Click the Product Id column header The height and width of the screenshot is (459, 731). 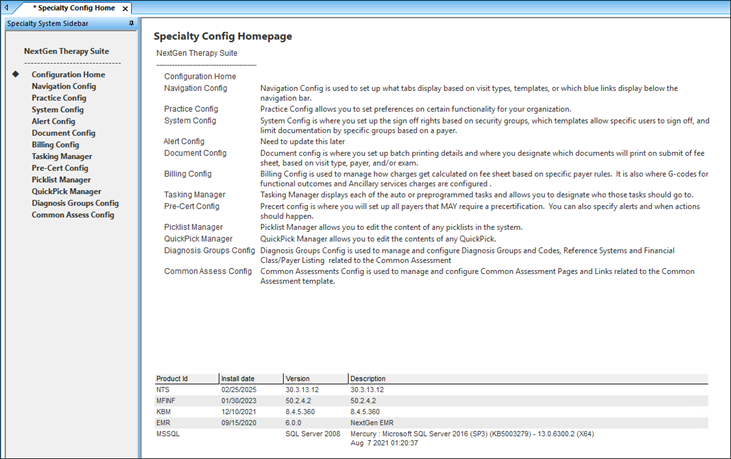186,378
